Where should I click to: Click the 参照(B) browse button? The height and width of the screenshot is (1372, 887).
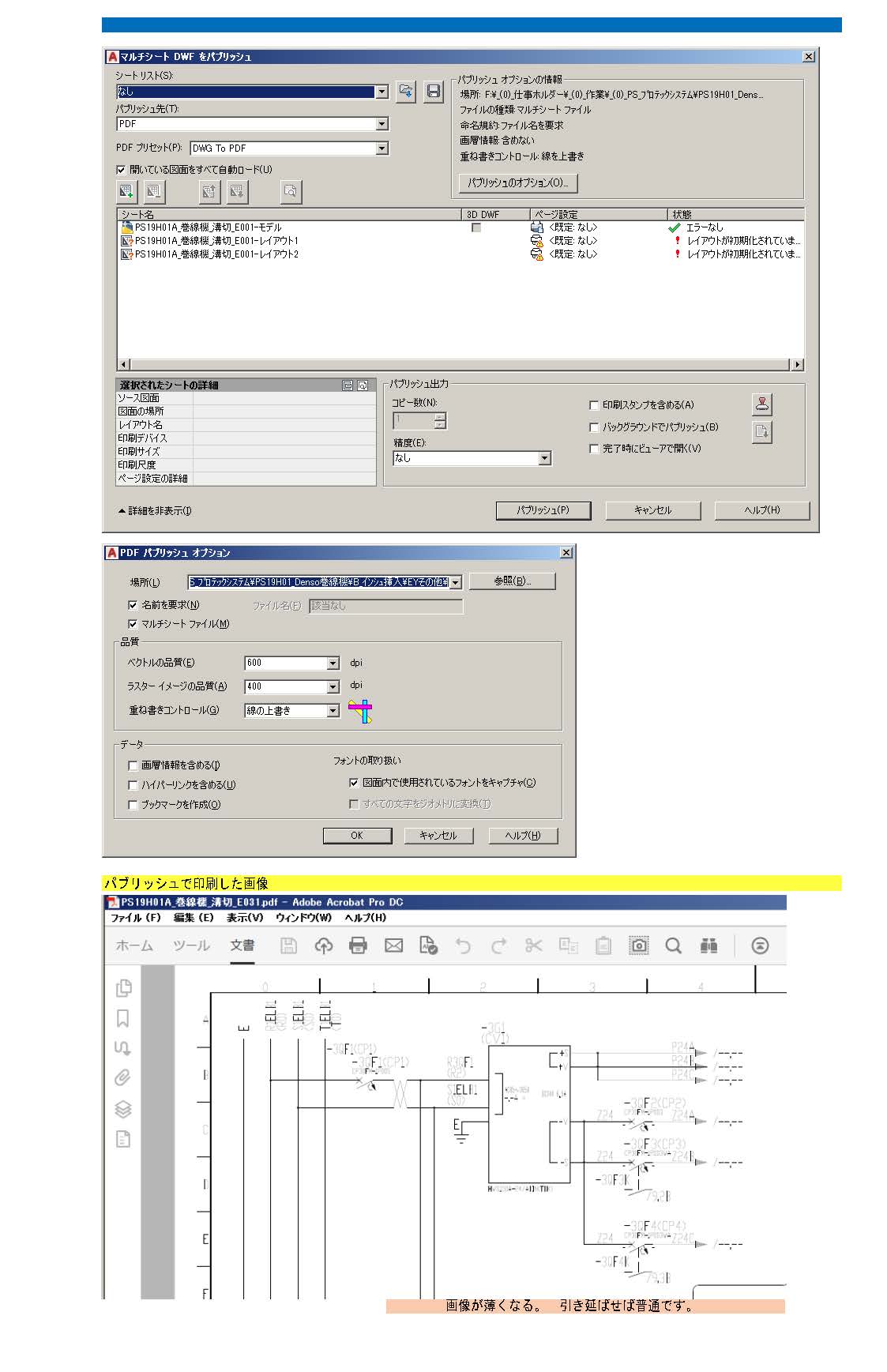click(513, 581)
